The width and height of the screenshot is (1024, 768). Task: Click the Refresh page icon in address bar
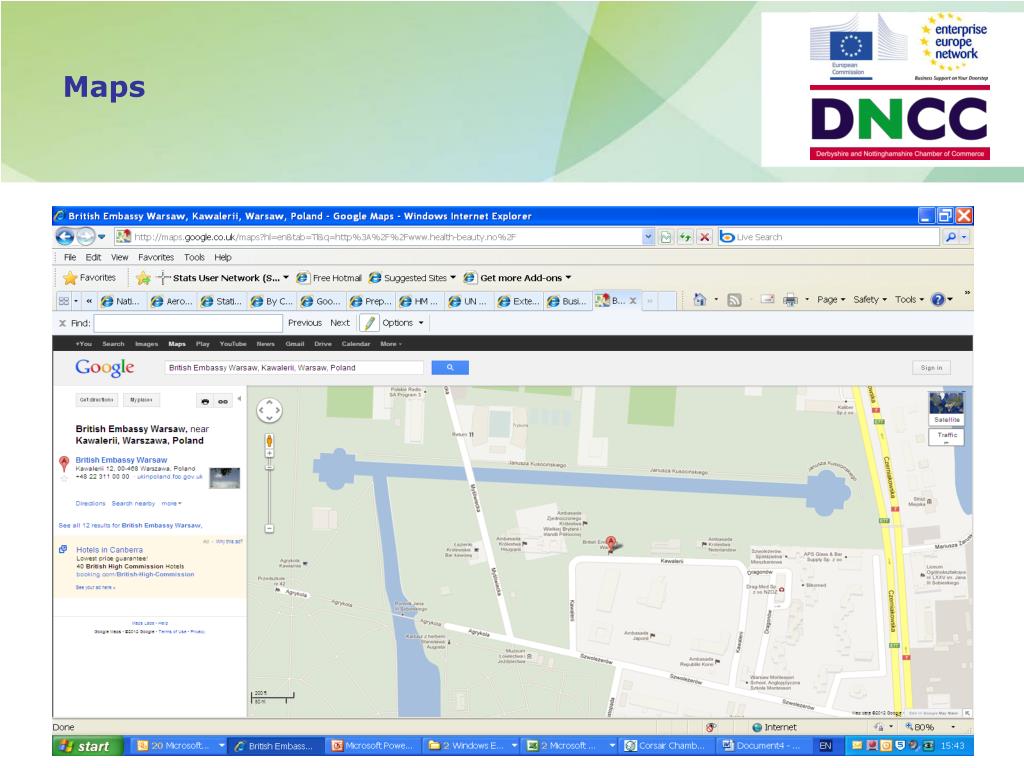tap(685, 237)
